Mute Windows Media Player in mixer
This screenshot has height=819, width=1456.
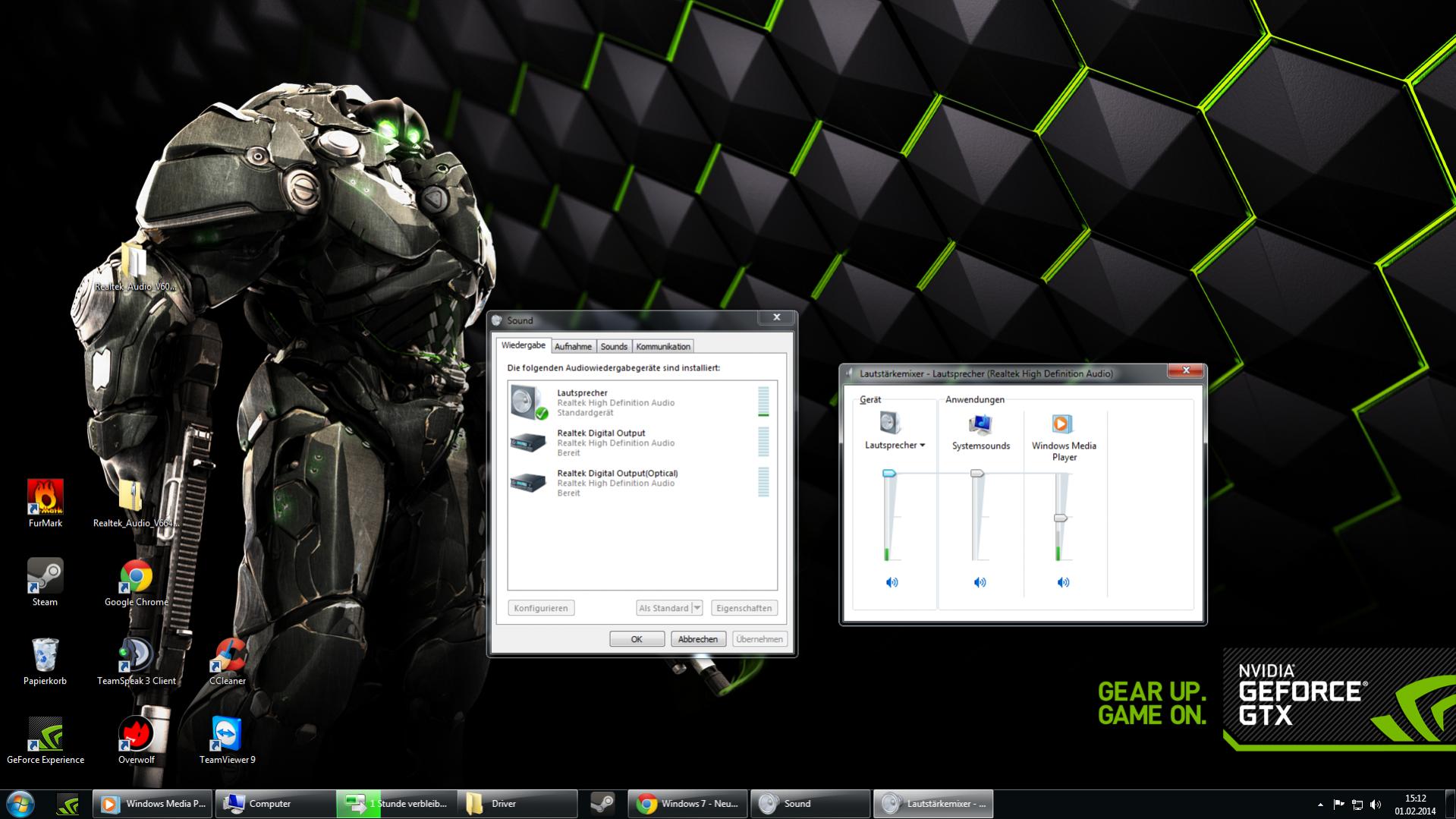(x=1063, y=582)
